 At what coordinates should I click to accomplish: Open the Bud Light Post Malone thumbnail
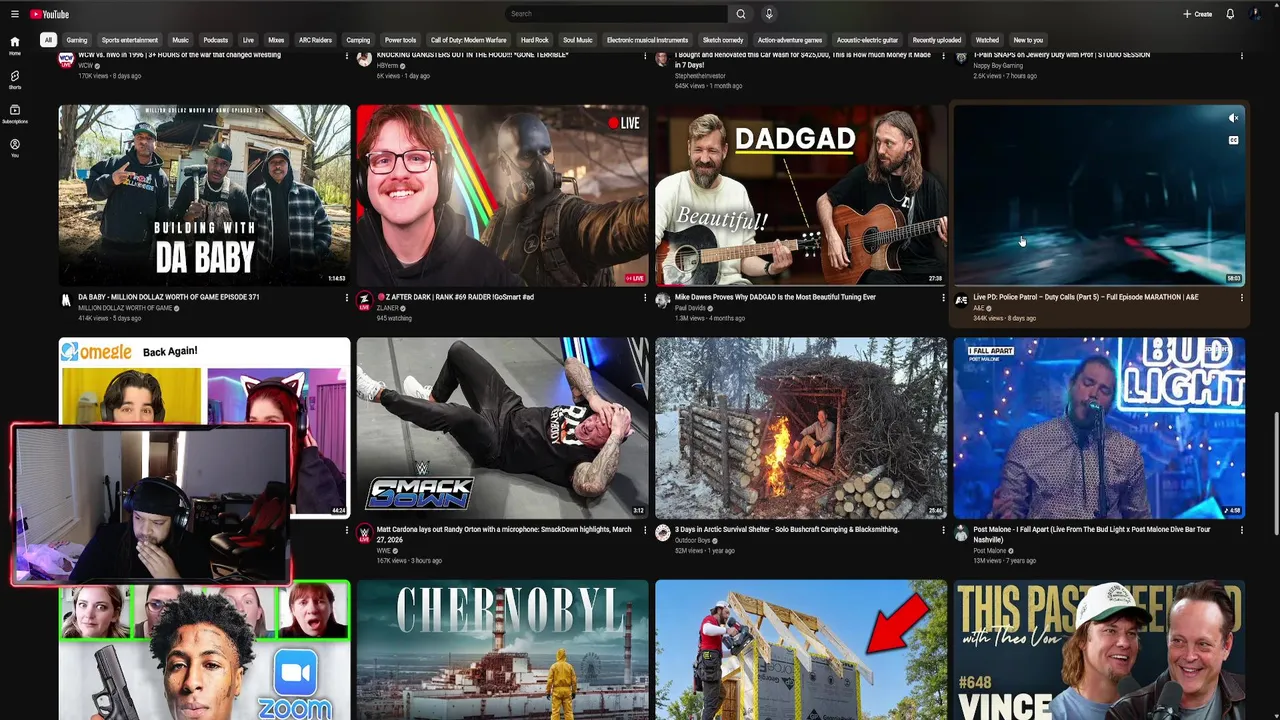[x=1099, y=428]
